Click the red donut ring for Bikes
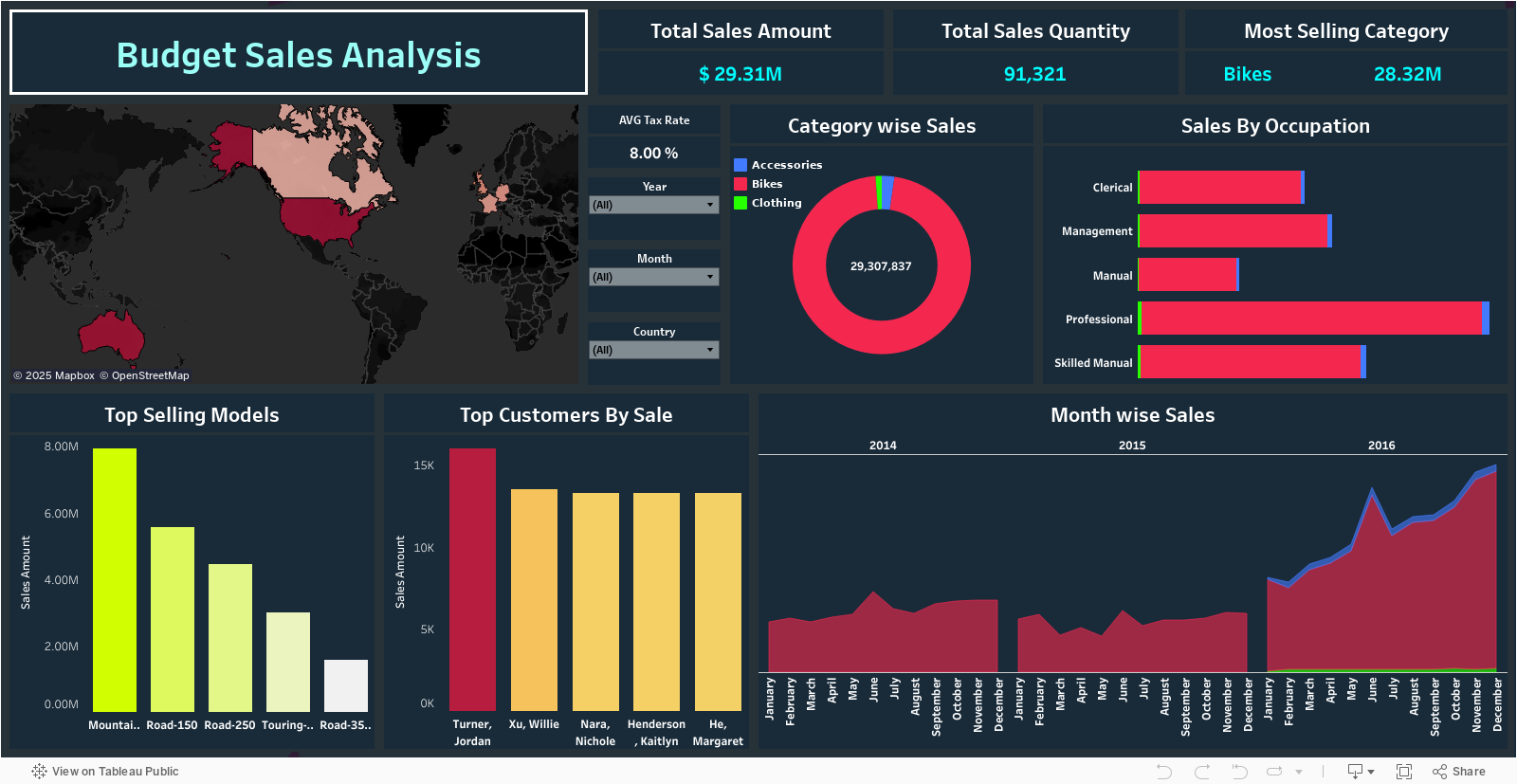This screenshot has width=1517, height=784. coord(881,337)
